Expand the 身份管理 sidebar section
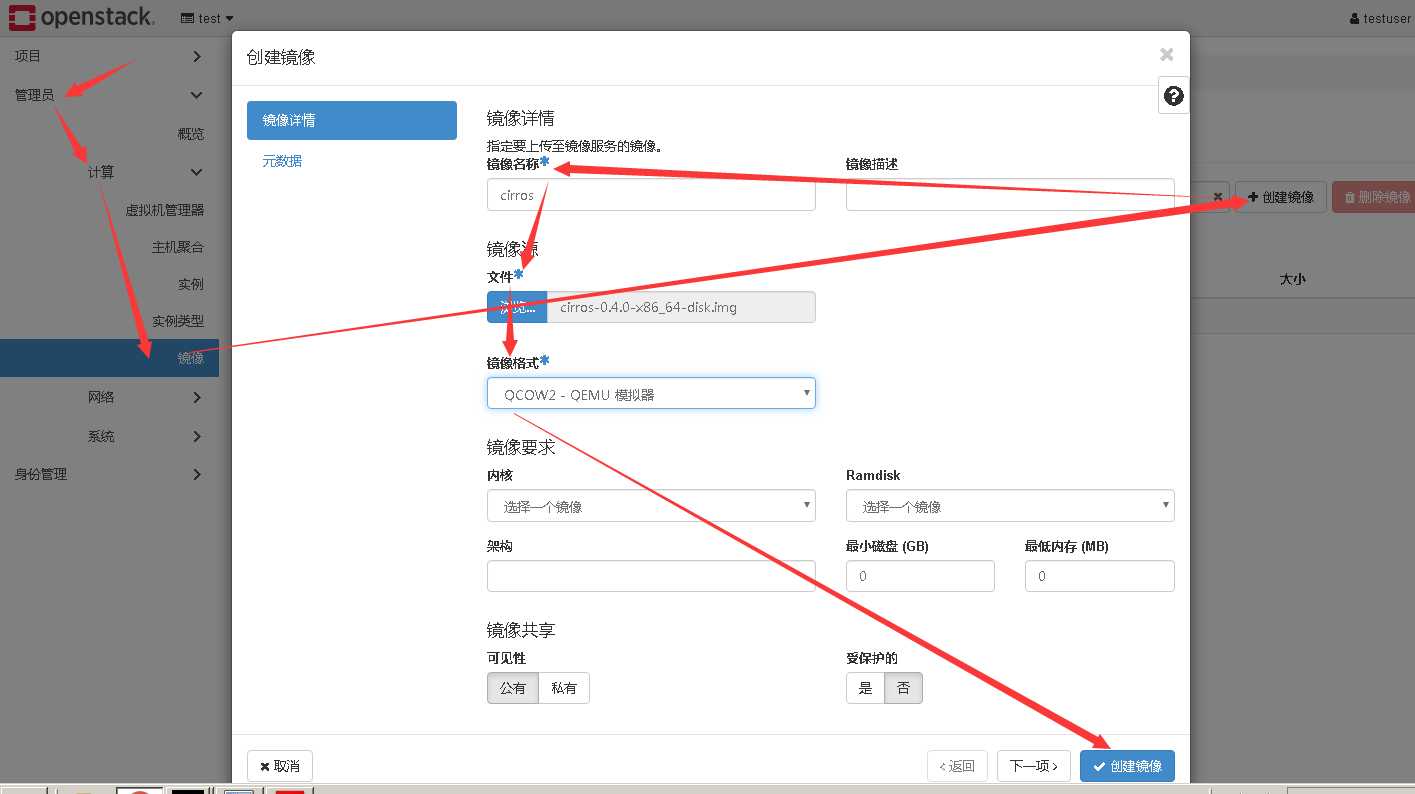Viewport: 1415px width, 794px height. point(109,474)
